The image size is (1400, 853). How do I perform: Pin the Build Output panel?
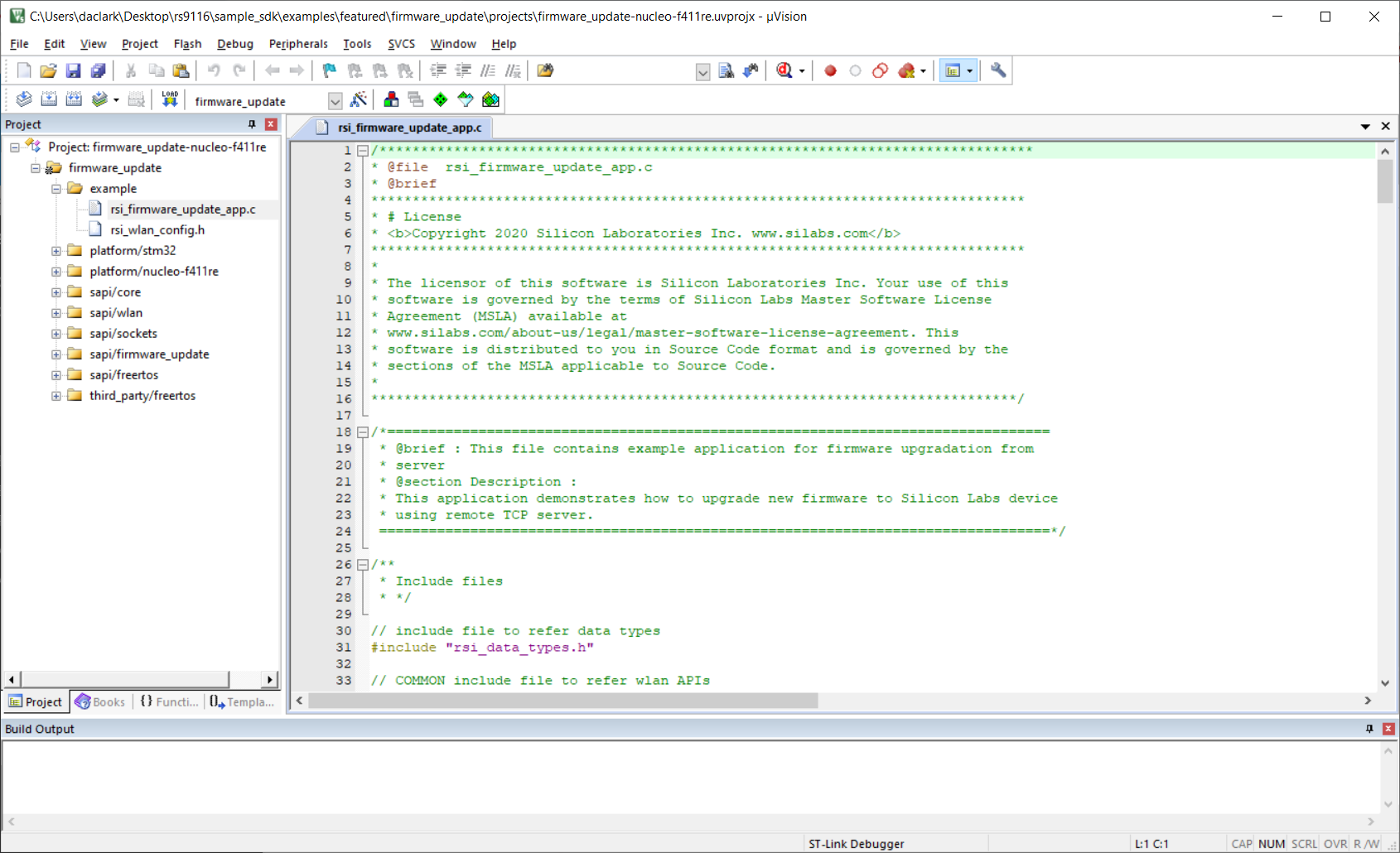(1371, 729)
